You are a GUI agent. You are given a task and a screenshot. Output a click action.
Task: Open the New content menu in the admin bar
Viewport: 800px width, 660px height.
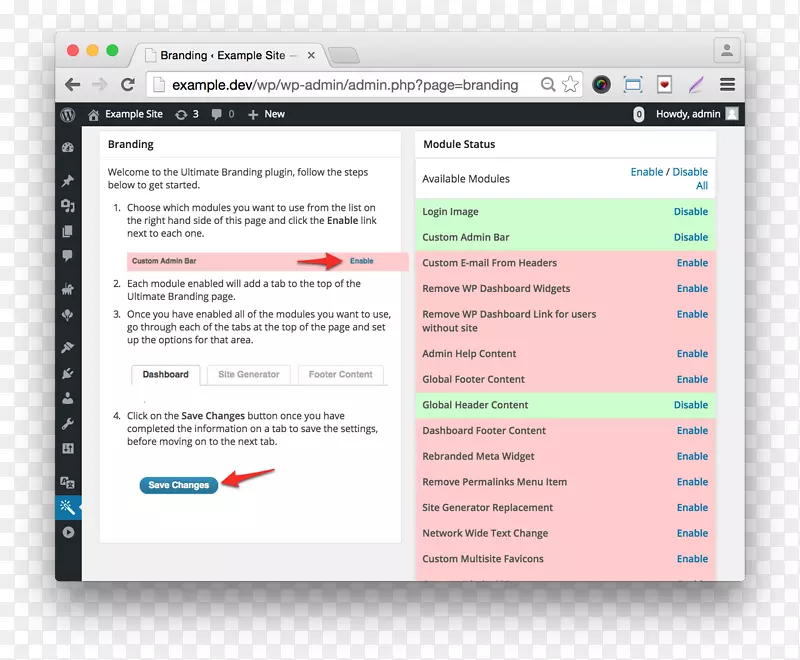click(x=266, y=115)
